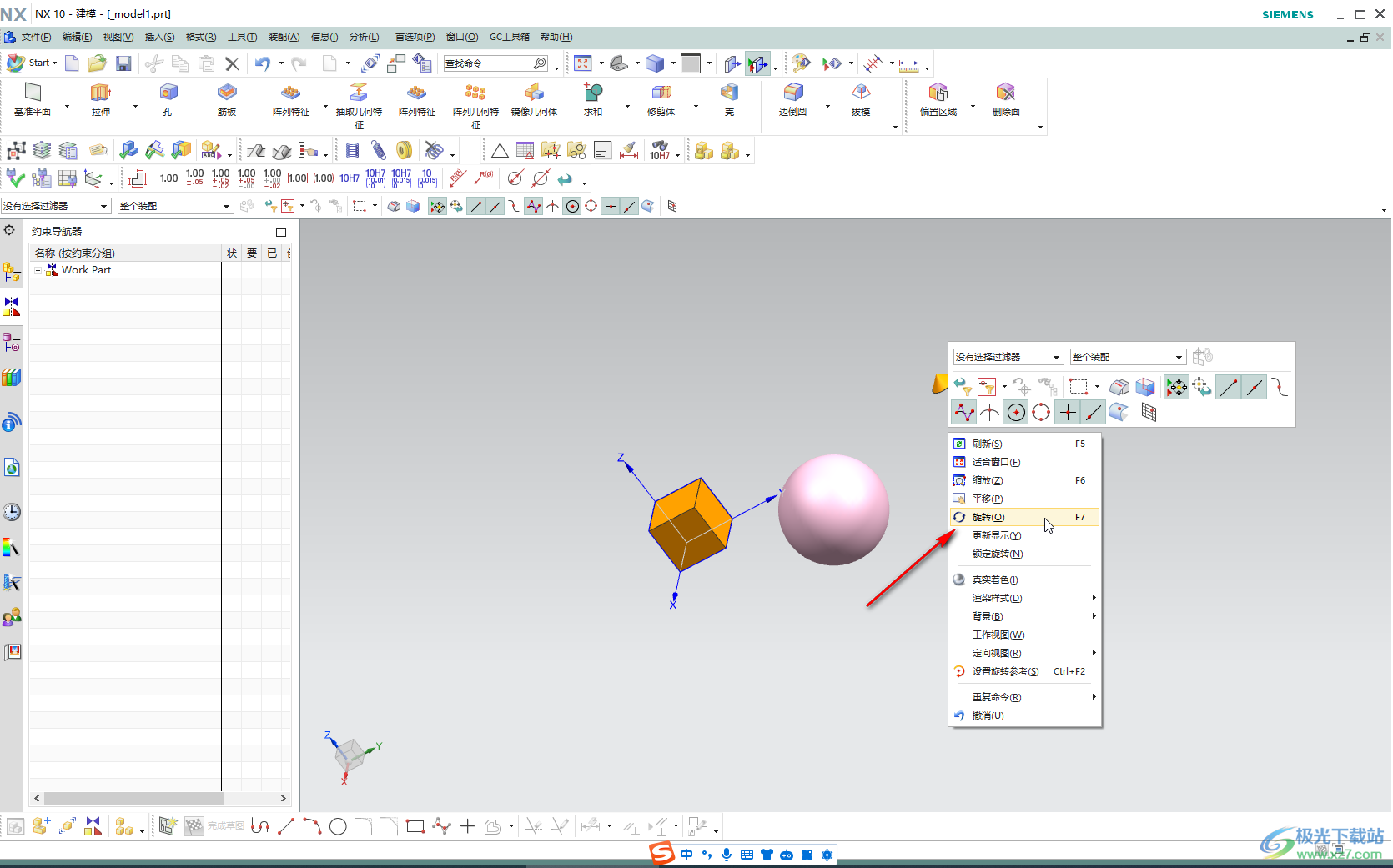The image size is (1393, 868).
Task: Toggle control point snap in floating toolbar
Action: click(1280, 387)
